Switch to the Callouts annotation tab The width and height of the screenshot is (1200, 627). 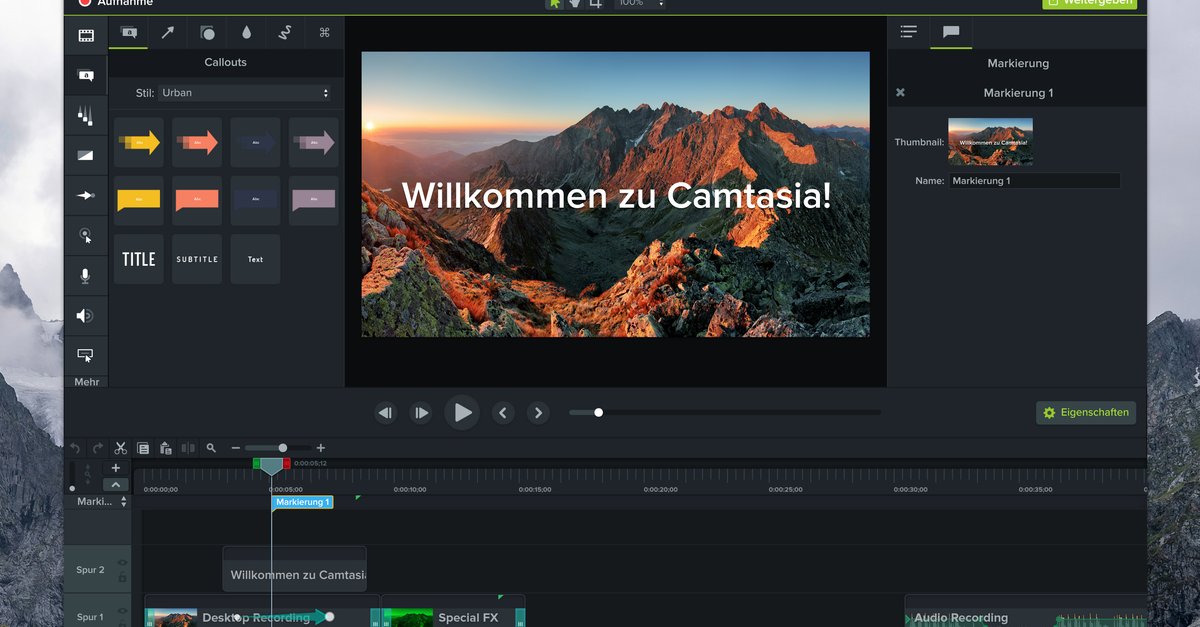(x=129, y=32)
